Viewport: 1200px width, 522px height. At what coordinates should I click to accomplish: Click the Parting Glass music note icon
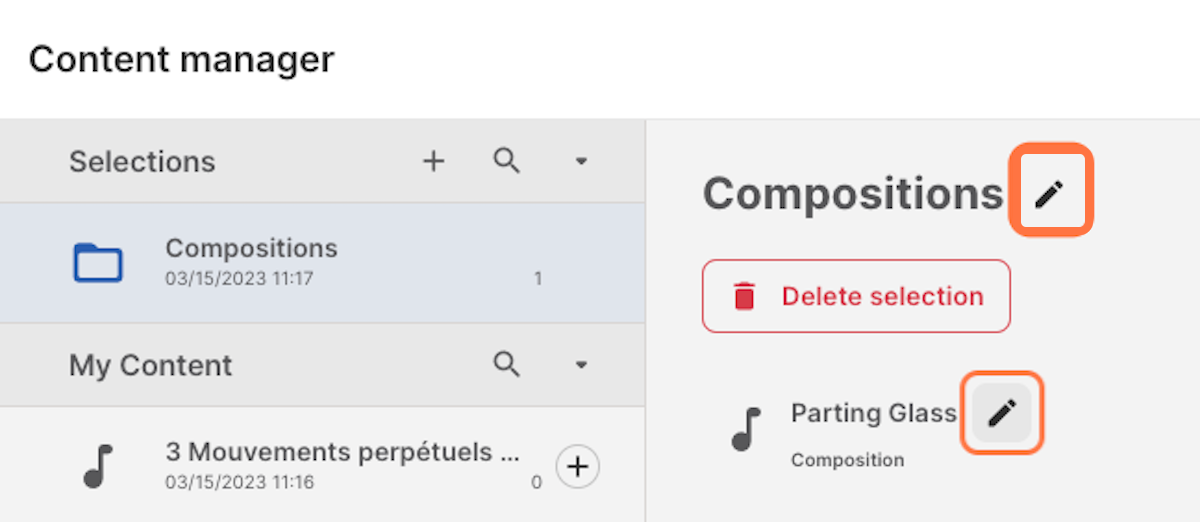[746, 430]
